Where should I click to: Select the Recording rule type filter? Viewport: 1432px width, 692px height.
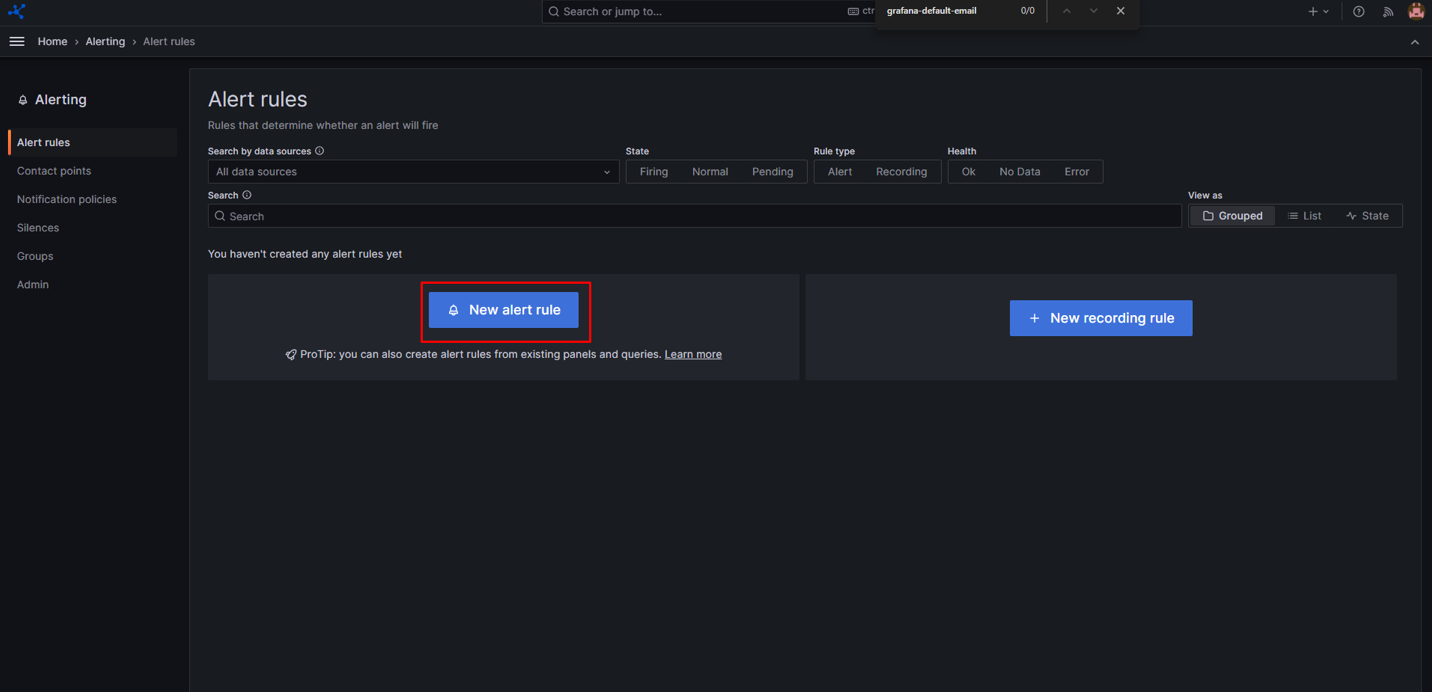[x=901, y=172]
